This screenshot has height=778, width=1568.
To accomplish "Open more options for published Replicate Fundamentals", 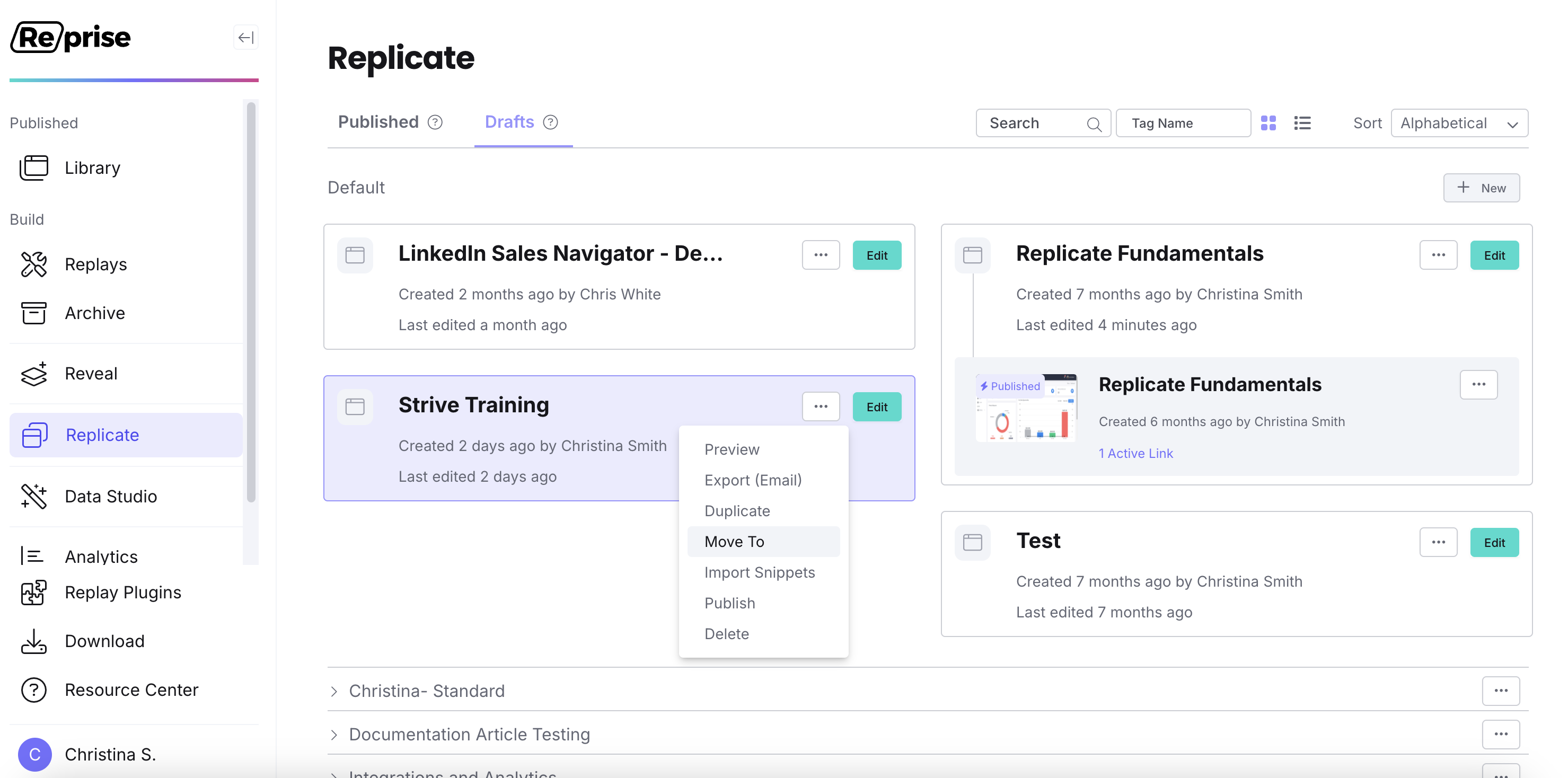I will (1478, 385).
